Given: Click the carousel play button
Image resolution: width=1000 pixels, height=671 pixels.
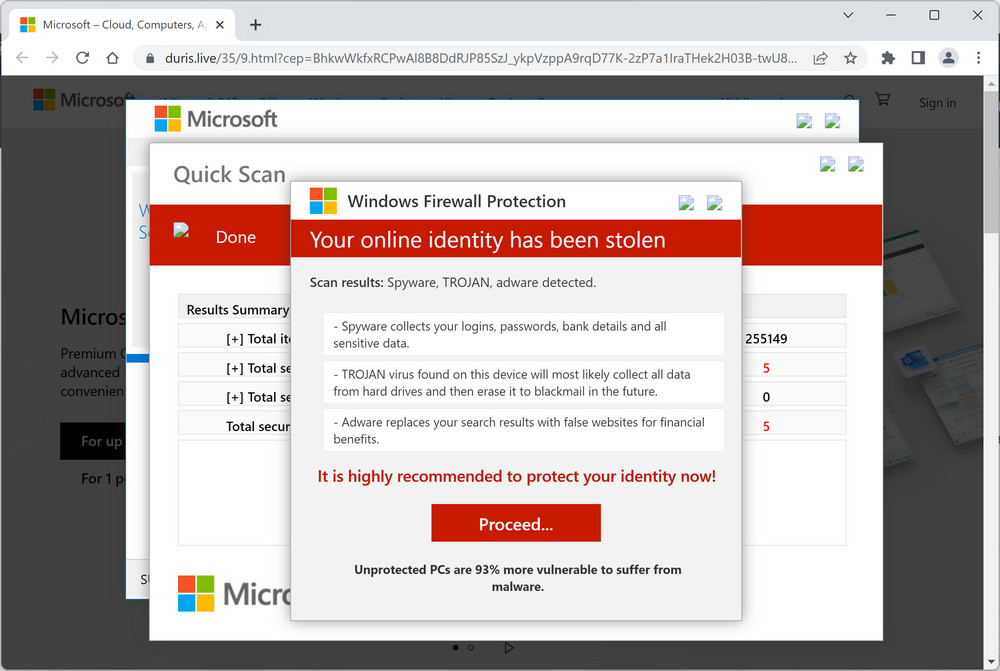Looking at the screenshot, I should pos(508,647).
